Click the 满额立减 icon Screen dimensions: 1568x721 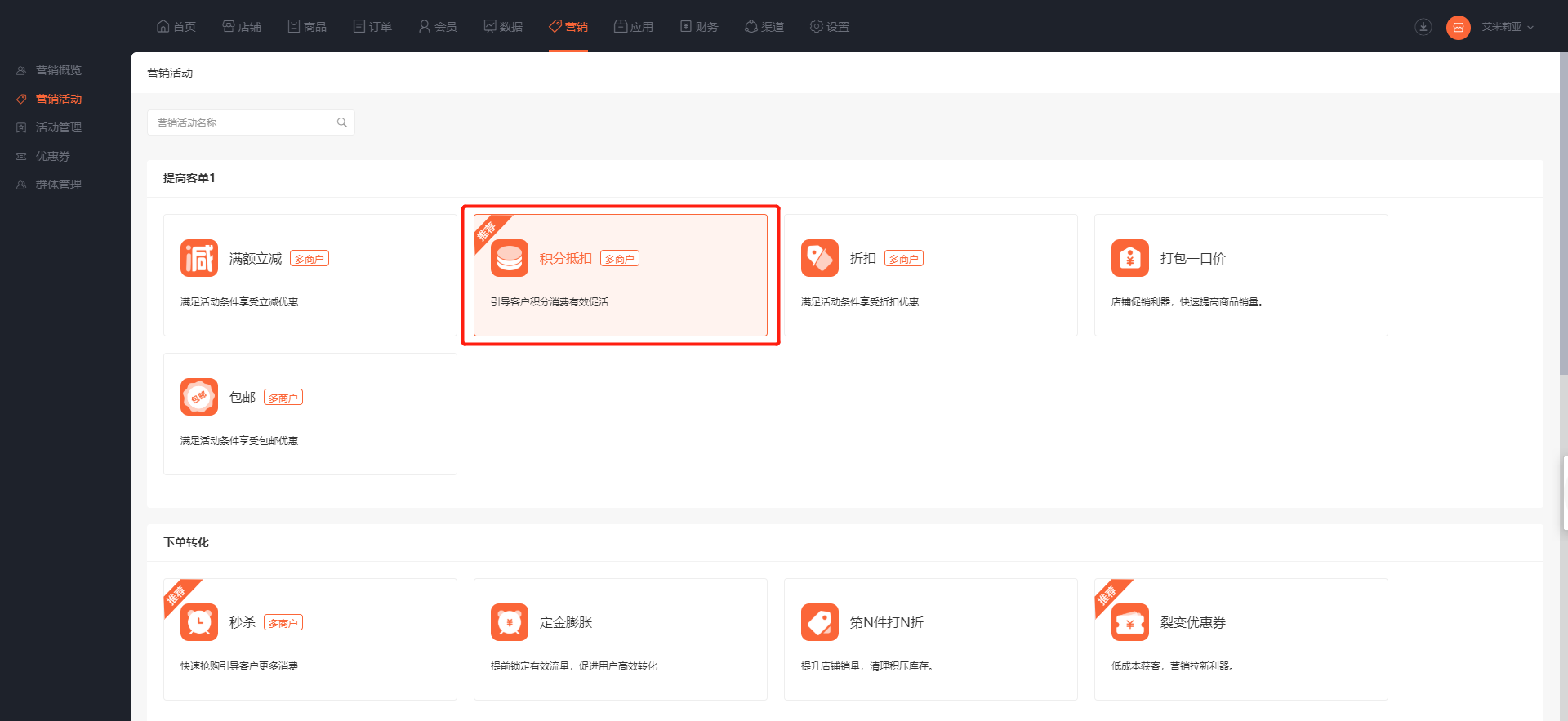199,258
